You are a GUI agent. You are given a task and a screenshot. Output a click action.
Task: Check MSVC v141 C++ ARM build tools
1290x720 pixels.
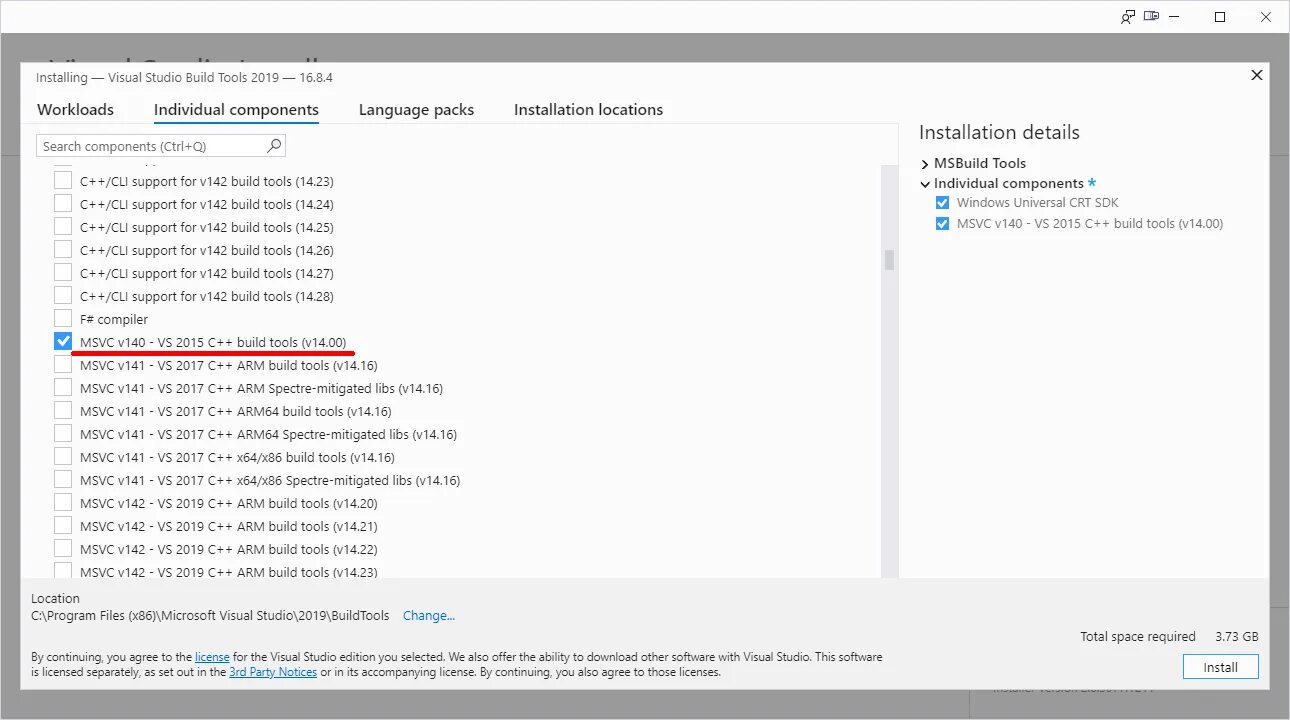click(x=63, y=365)
